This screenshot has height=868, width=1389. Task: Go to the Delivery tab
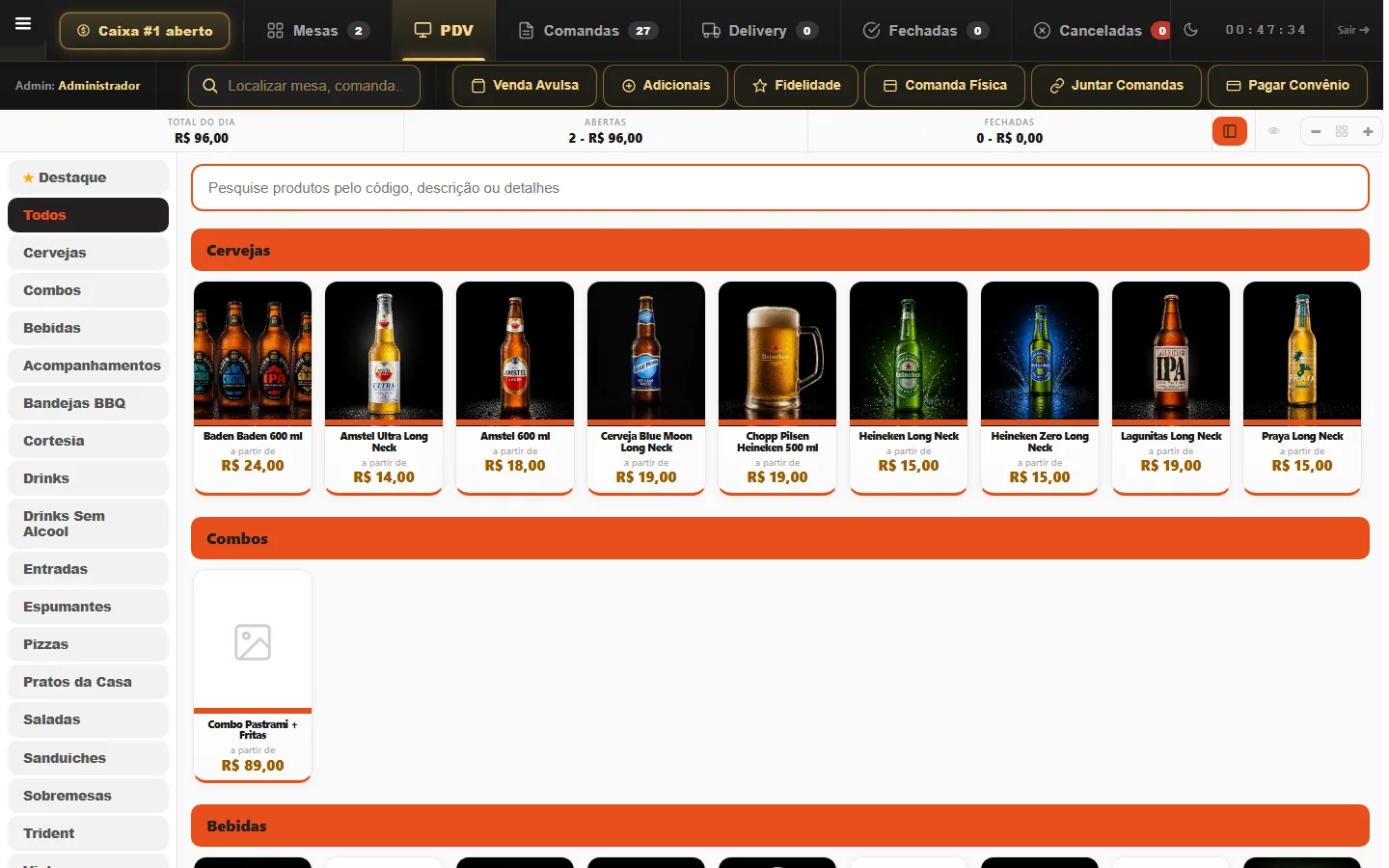tap(760, 31)
